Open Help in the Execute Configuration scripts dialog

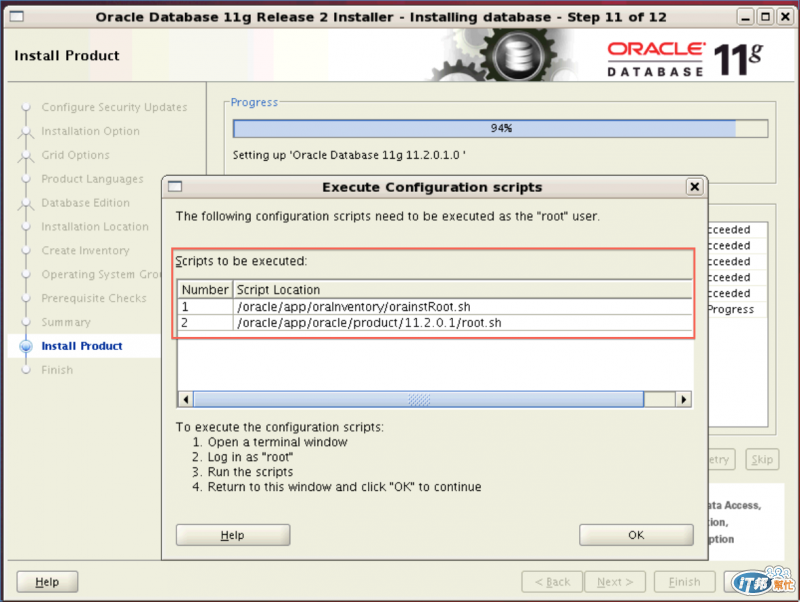pos(233,535)
